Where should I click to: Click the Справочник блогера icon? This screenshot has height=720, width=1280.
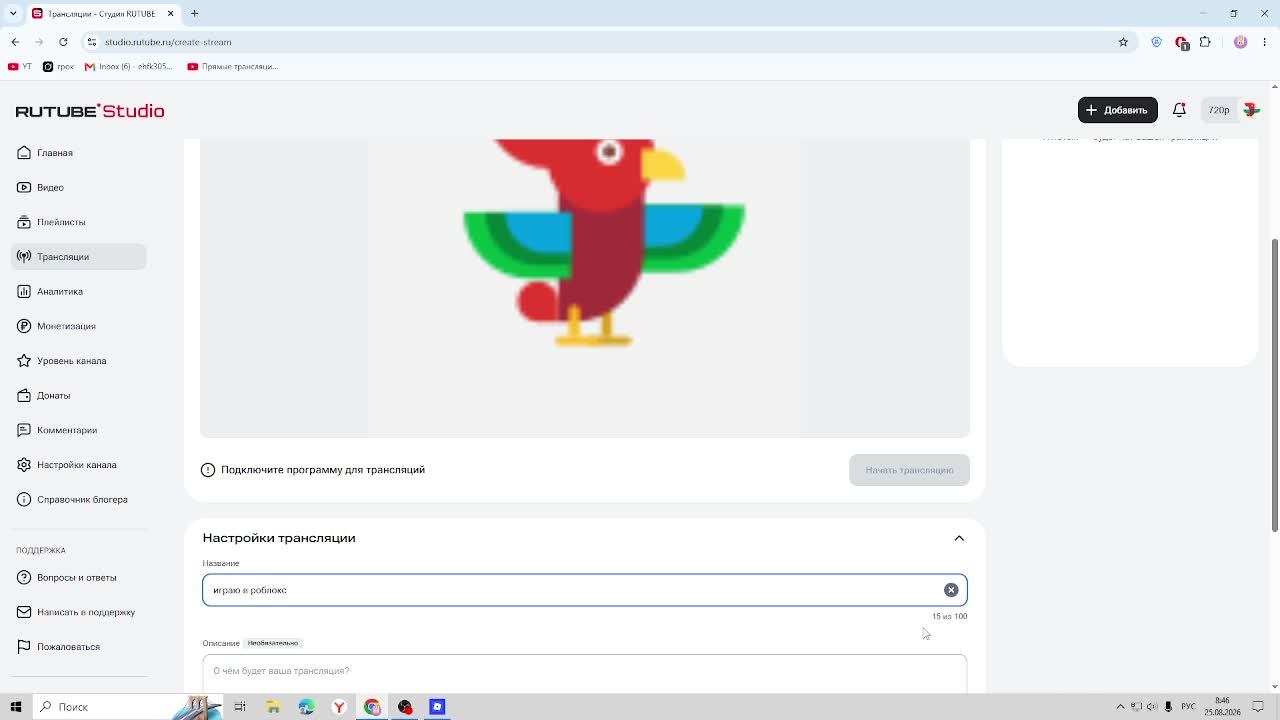click(24, 499)
